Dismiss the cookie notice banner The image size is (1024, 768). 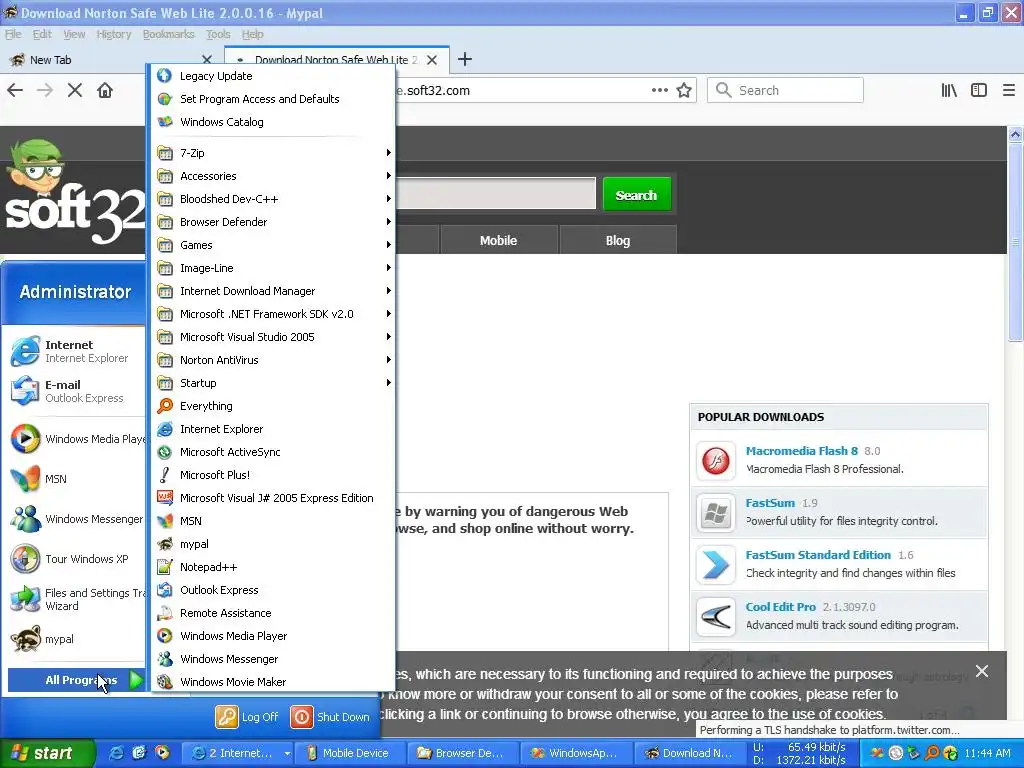[982, 671]
